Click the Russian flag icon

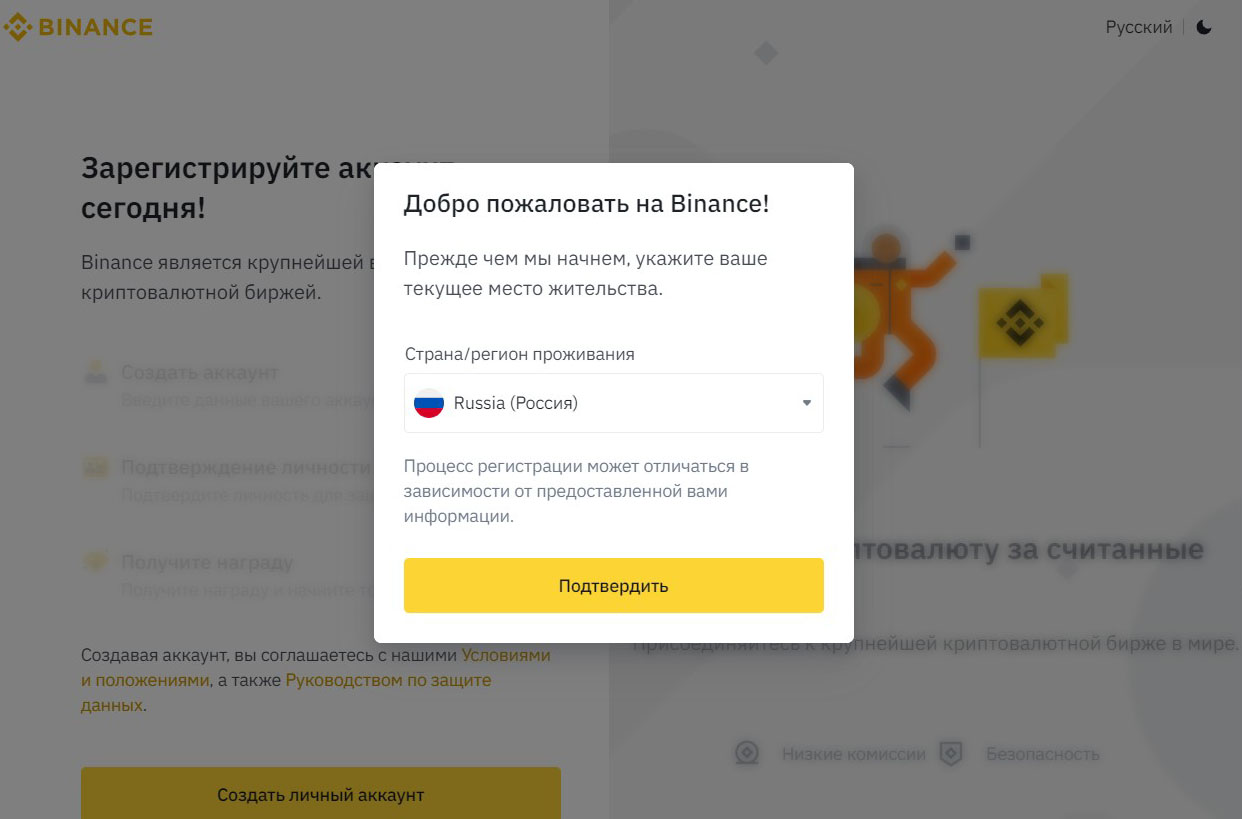click(x=429, y=403)
